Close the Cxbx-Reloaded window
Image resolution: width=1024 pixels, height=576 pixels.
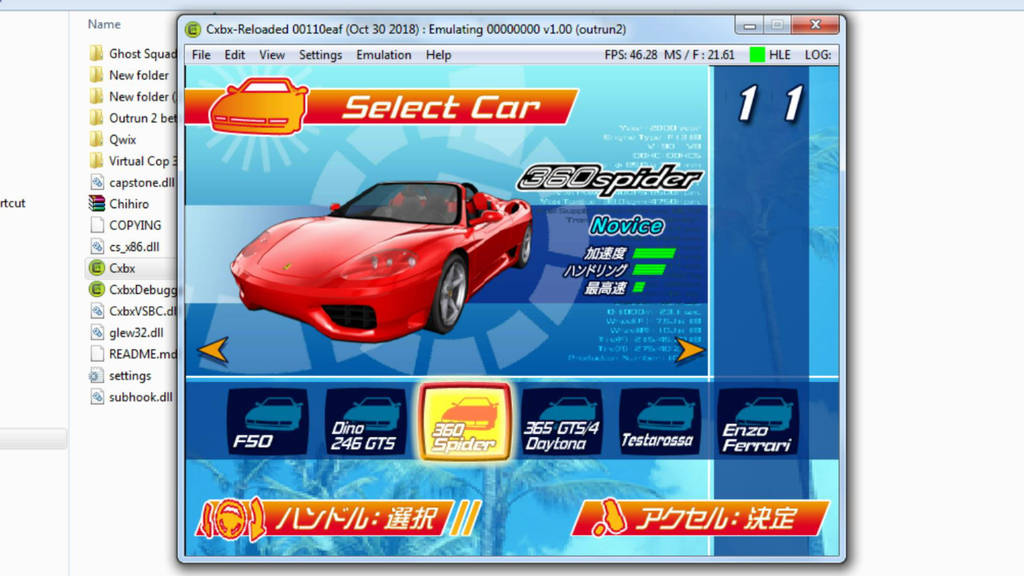point(815,25)
